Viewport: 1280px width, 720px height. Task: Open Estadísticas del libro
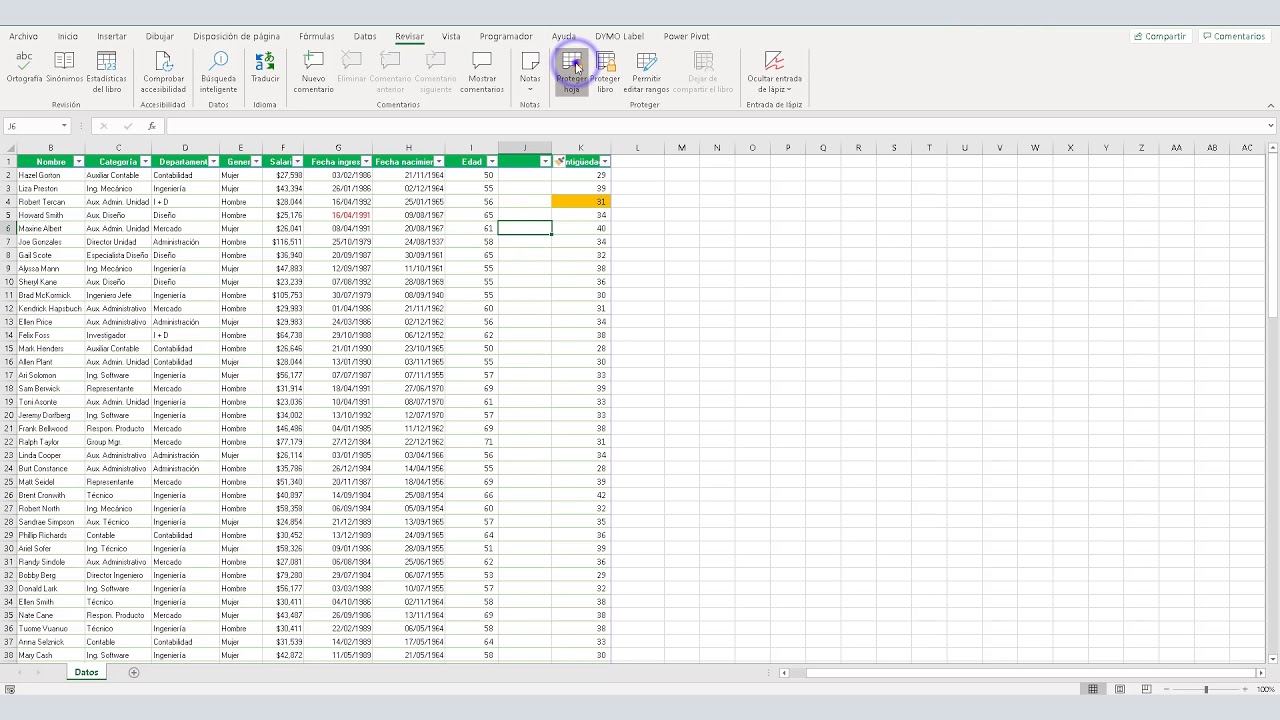point(106,72)
